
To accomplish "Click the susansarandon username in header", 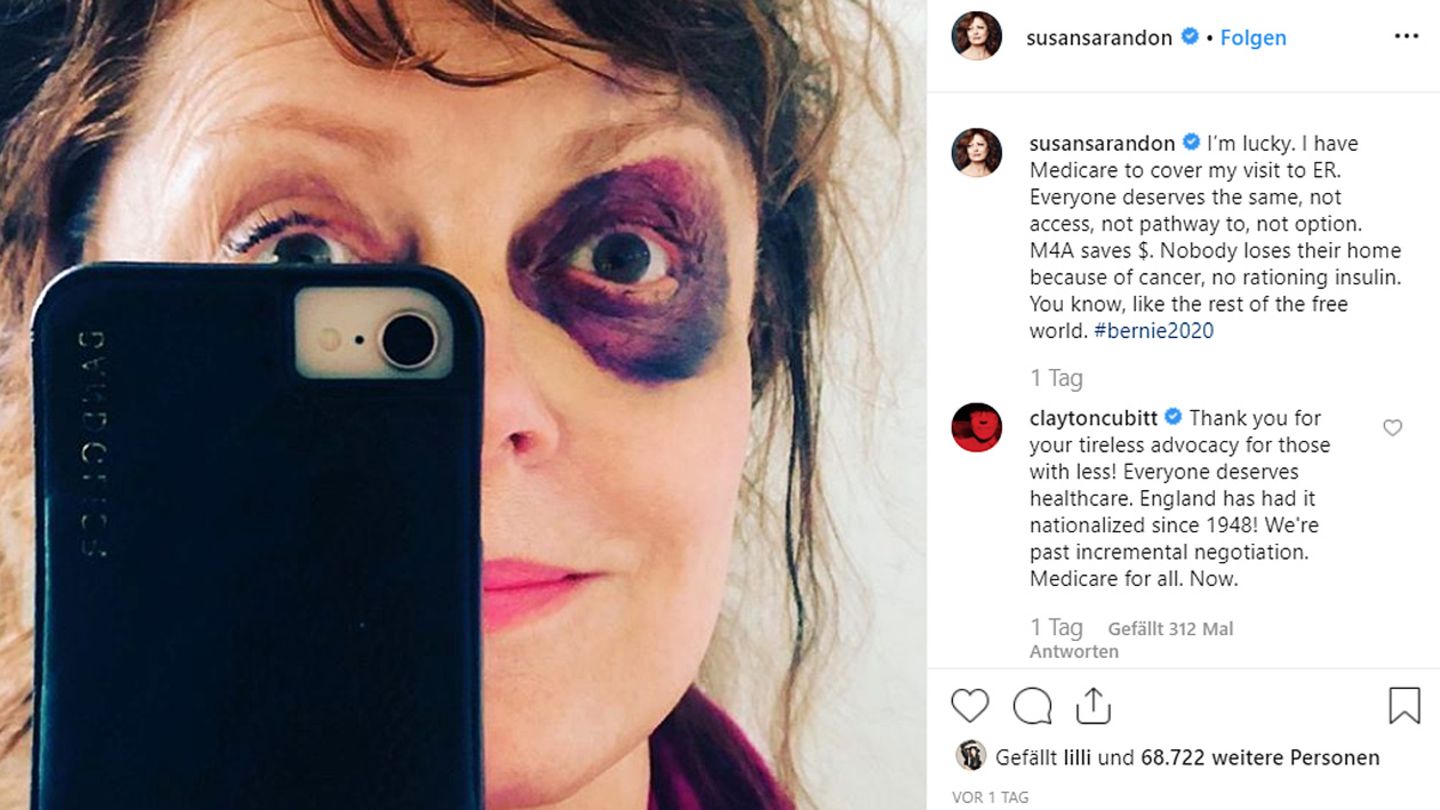I will [1099, 38].
